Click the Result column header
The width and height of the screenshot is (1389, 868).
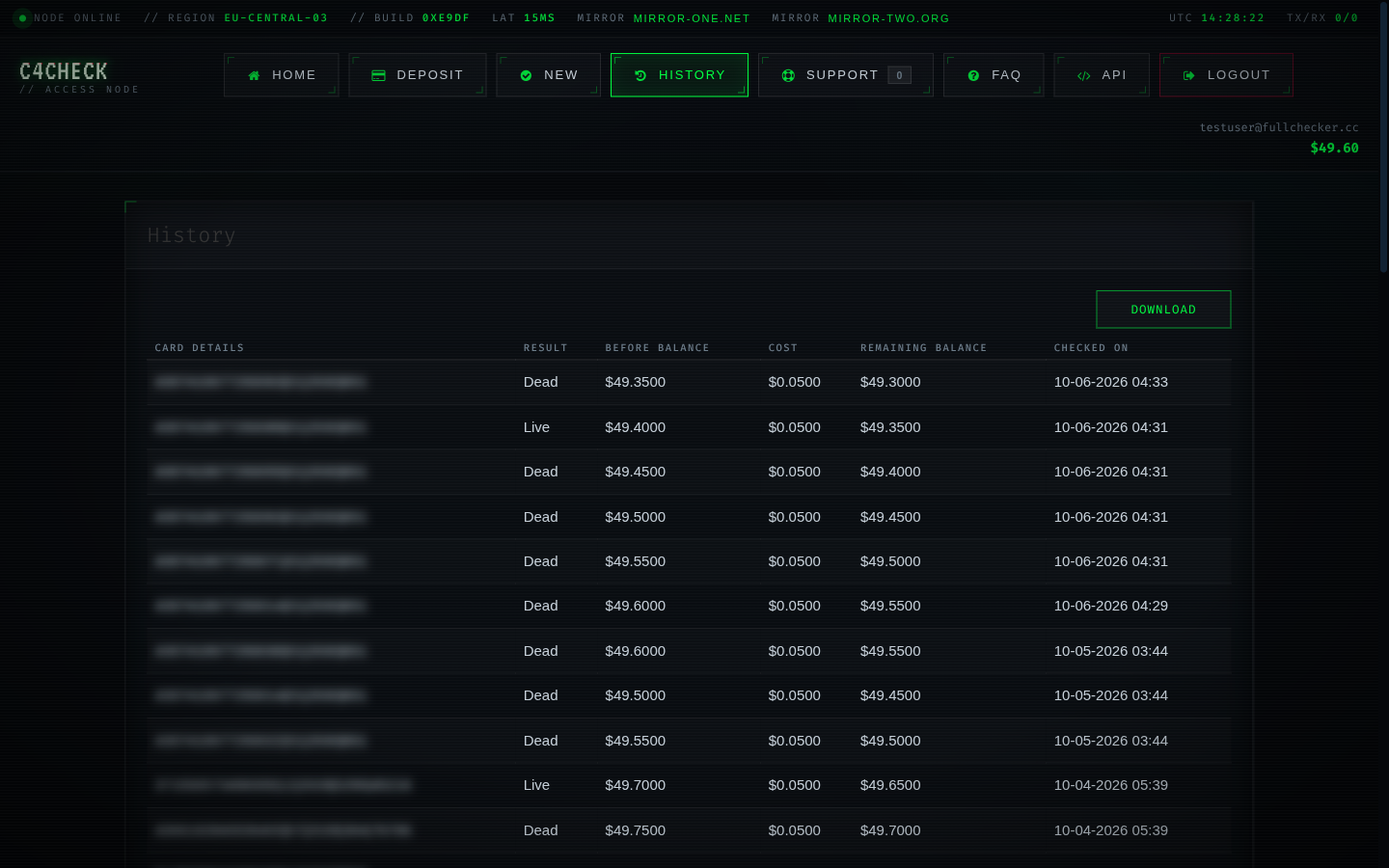pos(546,348)
